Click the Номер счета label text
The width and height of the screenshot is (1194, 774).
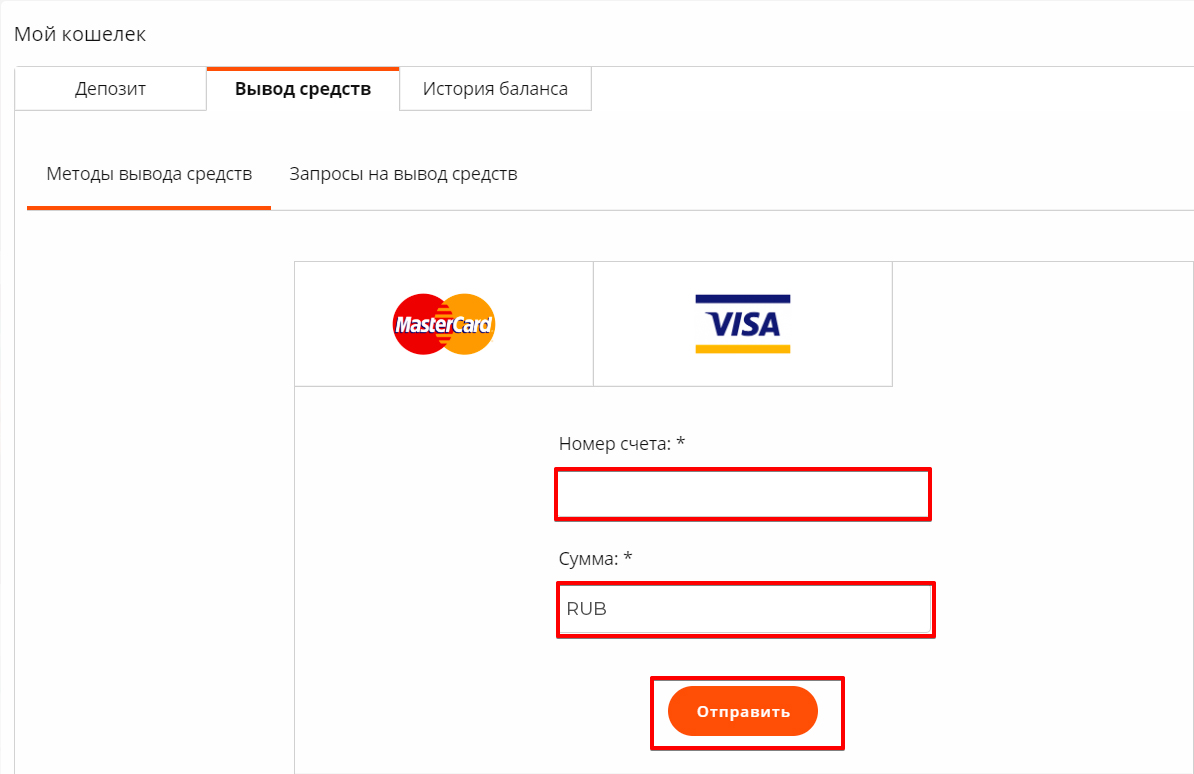[615, 443]
